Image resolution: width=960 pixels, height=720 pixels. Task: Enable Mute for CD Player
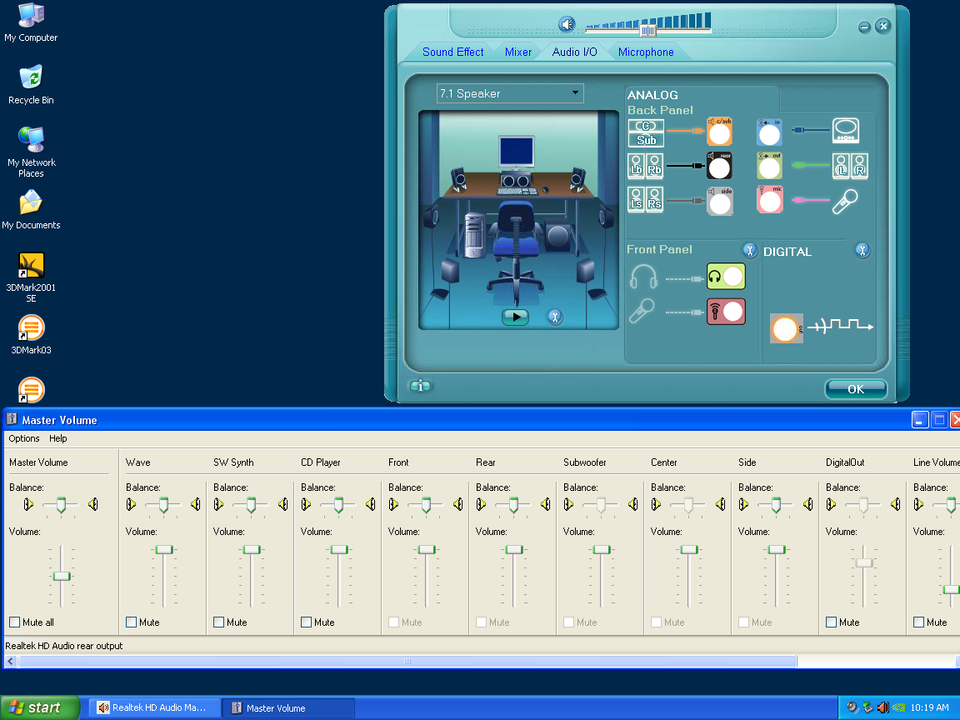307,622
